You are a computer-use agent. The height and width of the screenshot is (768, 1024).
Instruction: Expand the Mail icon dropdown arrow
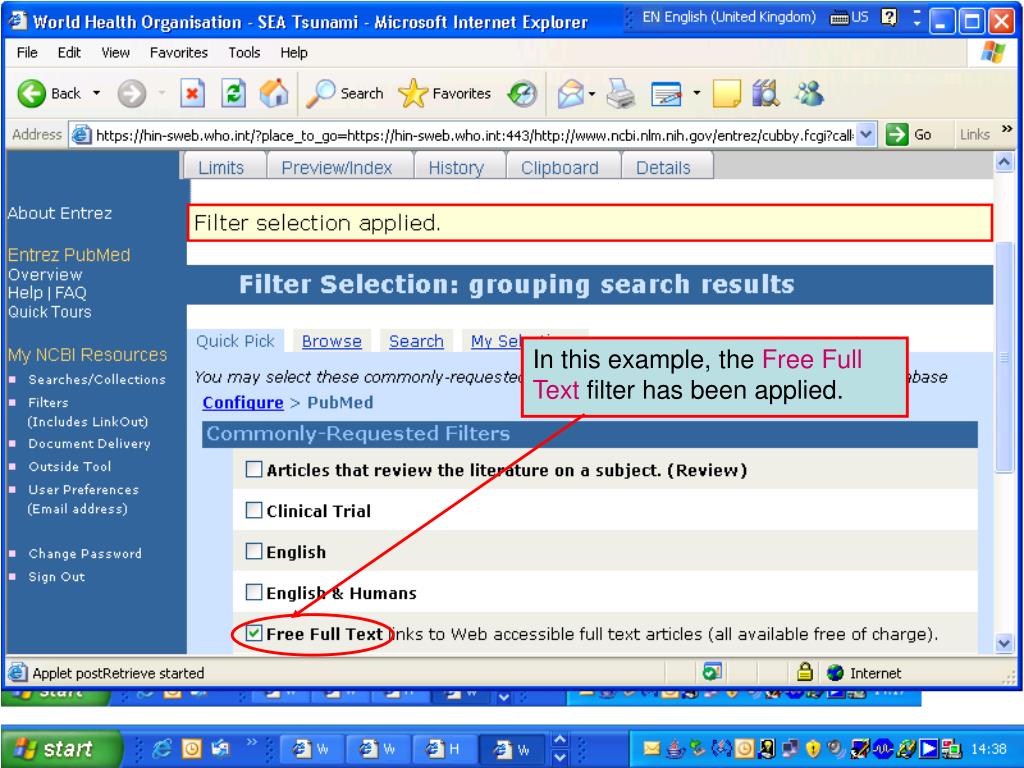coord(592,93)
